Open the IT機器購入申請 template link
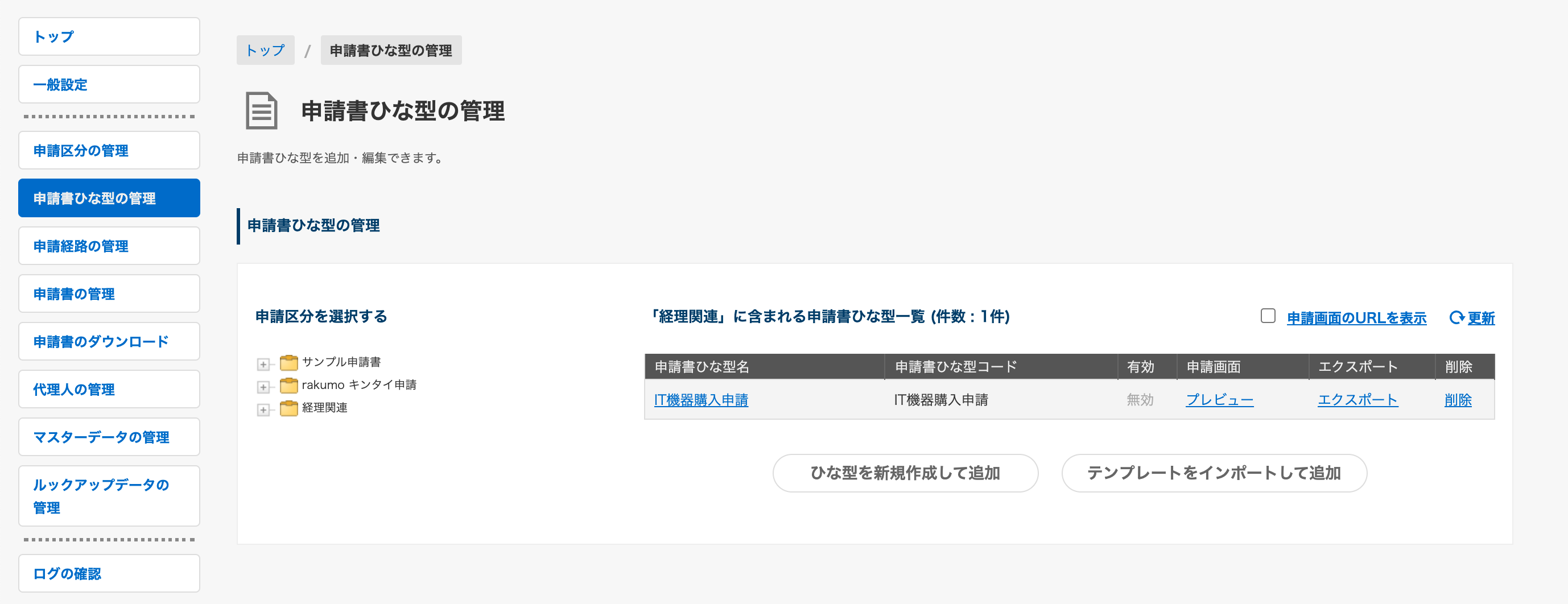Viewport: 1568px width, 604px height. tap(700, 400)
